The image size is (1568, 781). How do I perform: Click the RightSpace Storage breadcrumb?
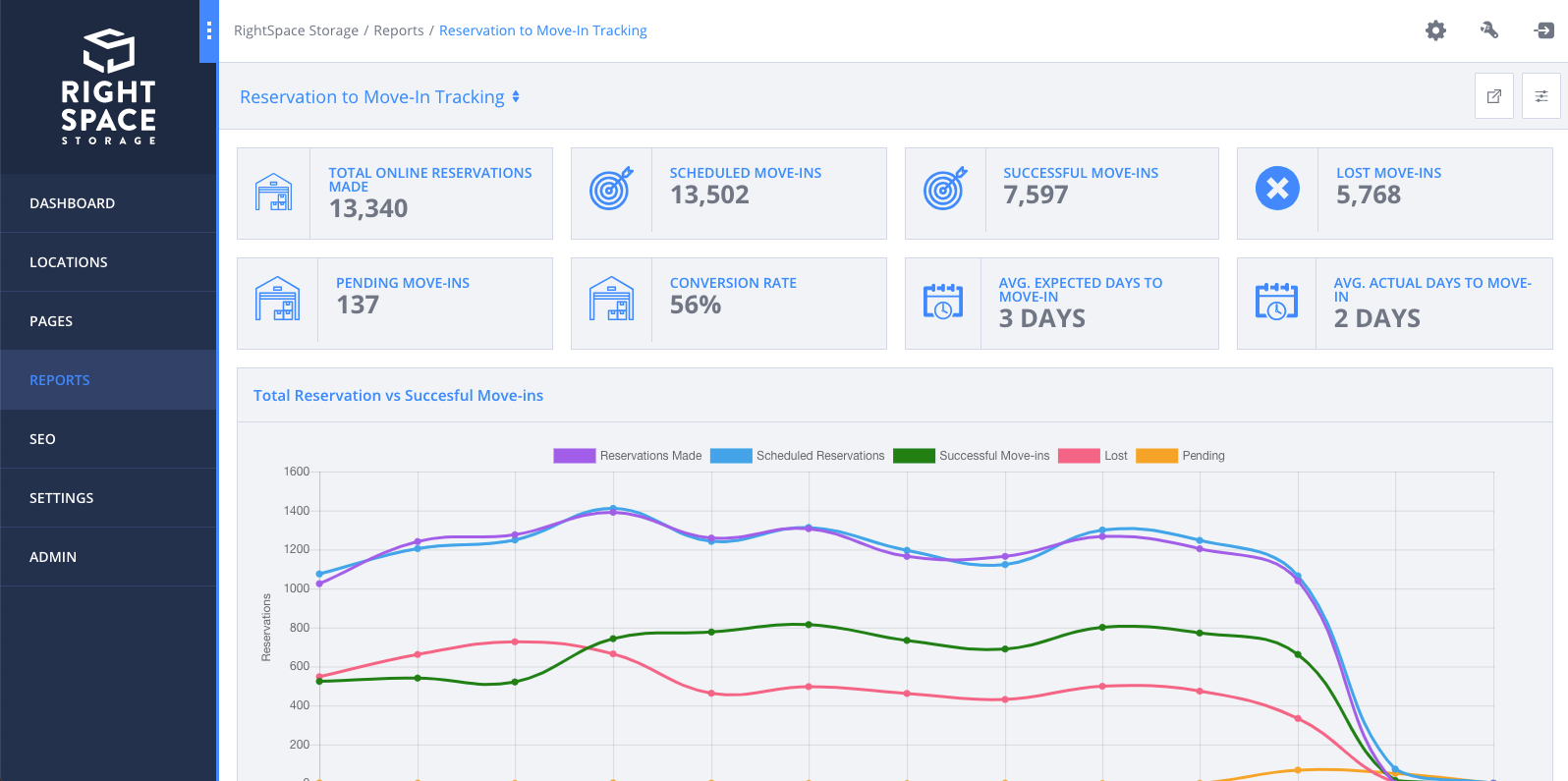296,30
